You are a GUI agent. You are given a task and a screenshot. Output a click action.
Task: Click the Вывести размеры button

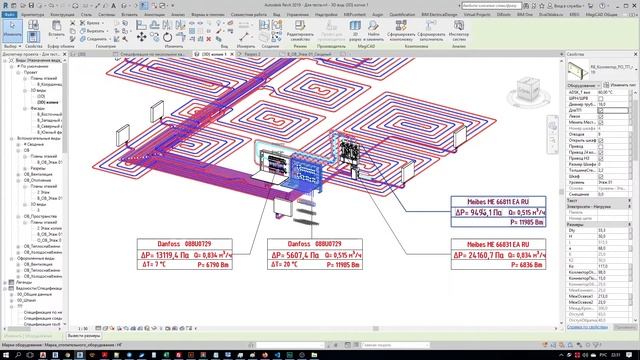tap(84, 336)
